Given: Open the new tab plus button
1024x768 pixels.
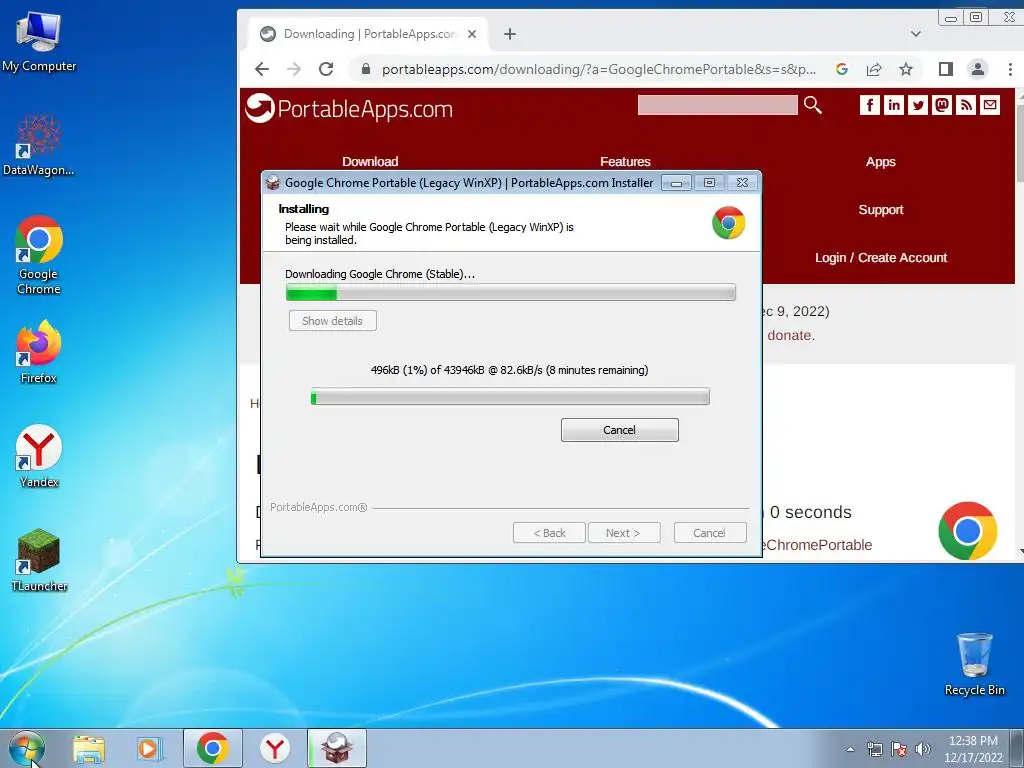Looking at the screenshot, I should pos(510,34).
